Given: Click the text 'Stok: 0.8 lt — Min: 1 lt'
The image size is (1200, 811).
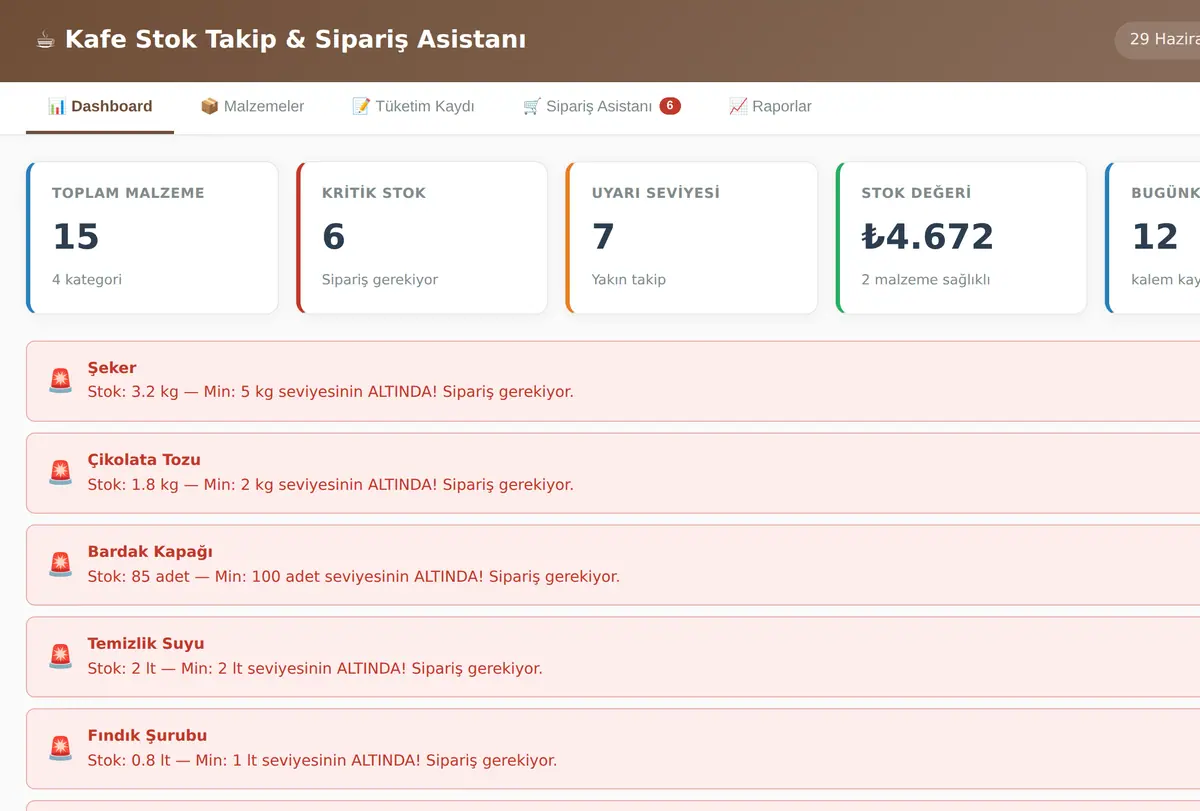Looking at the screenshot, I should pyautogui.click(x=172, y=761).
